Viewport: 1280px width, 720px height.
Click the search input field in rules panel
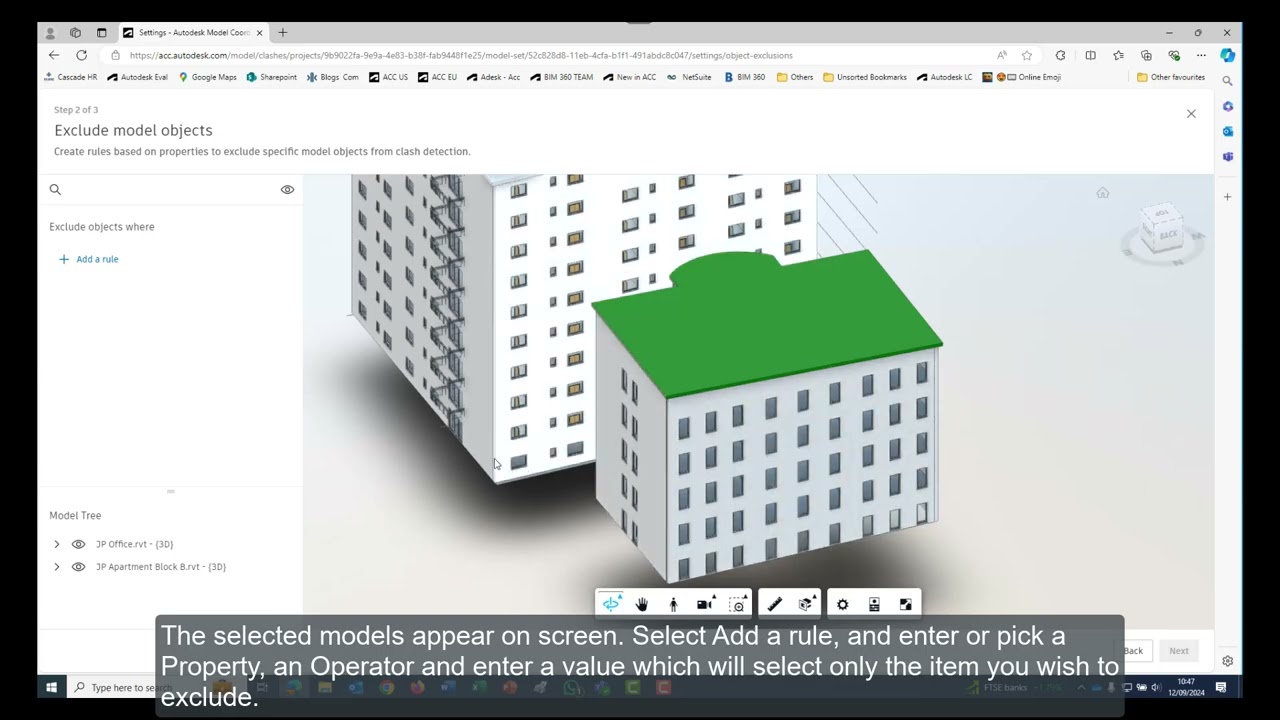coord(170,190)
